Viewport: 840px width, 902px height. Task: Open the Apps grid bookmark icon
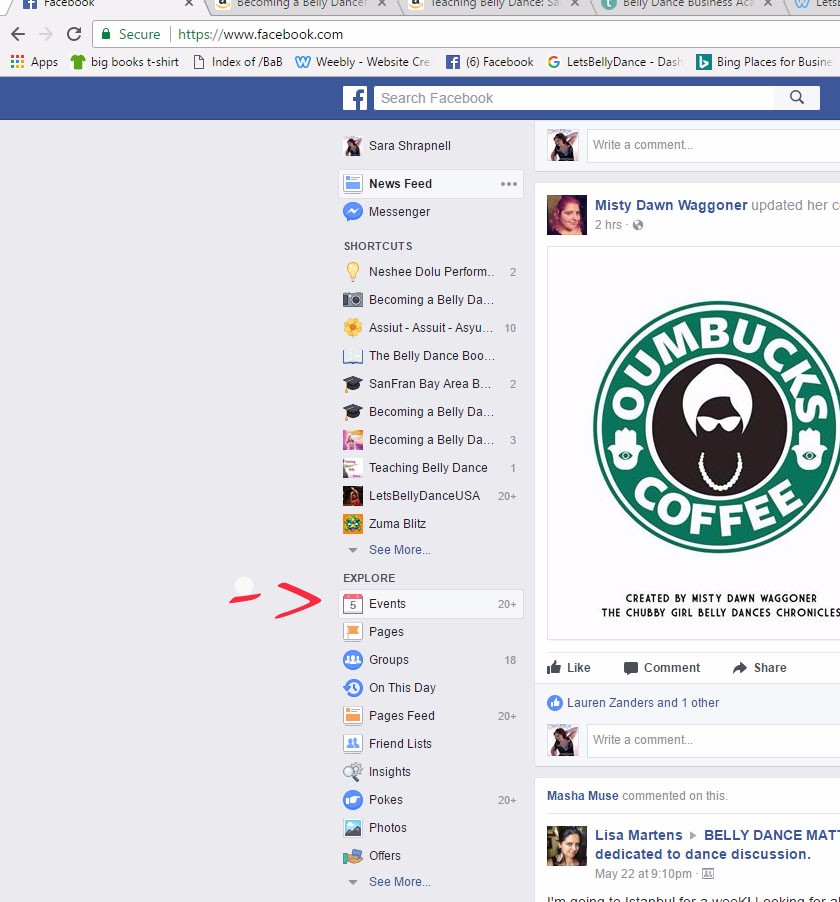17,62
